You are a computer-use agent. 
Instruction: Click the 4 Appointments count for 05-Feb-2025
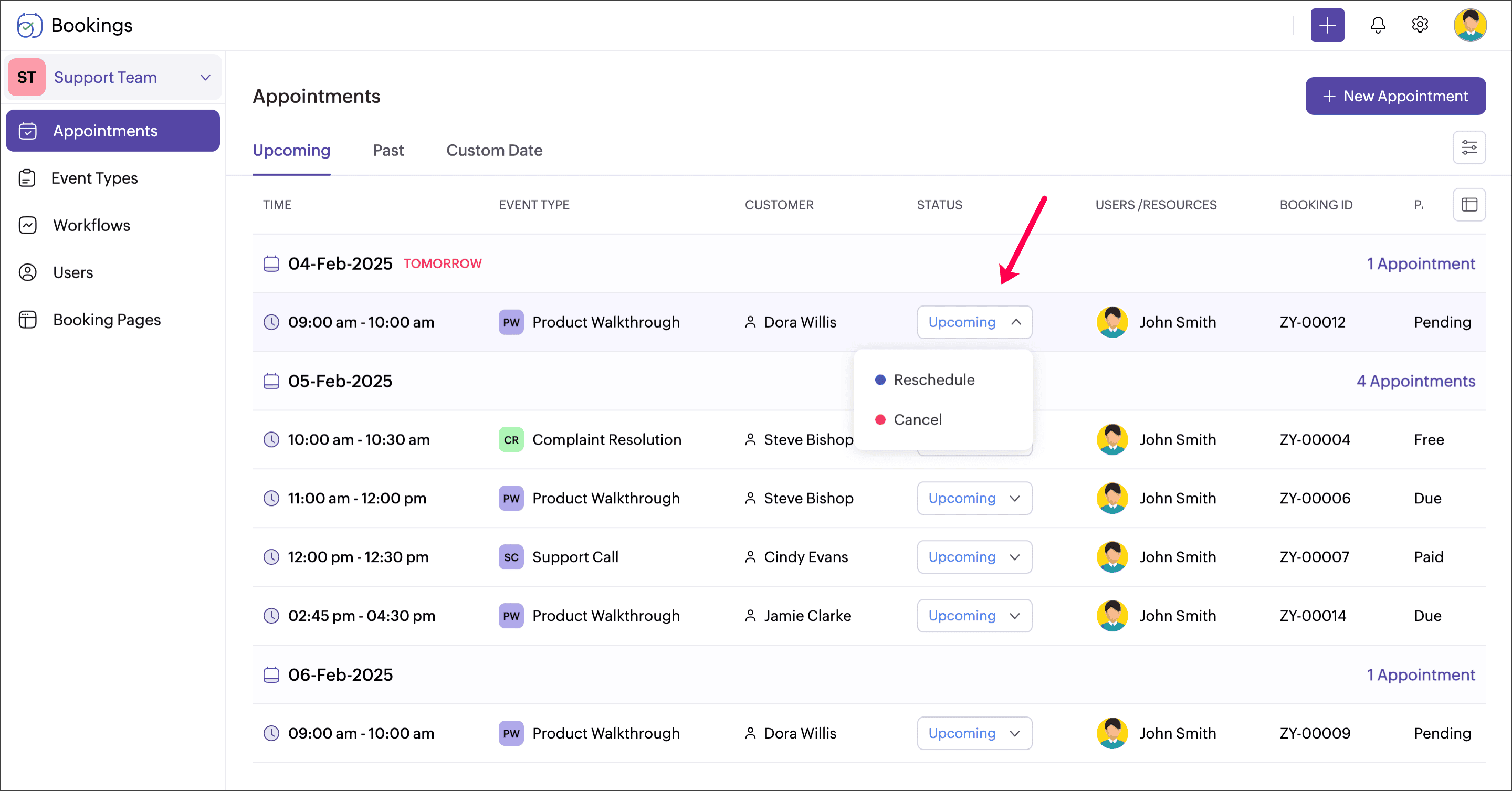point(1416,381)
